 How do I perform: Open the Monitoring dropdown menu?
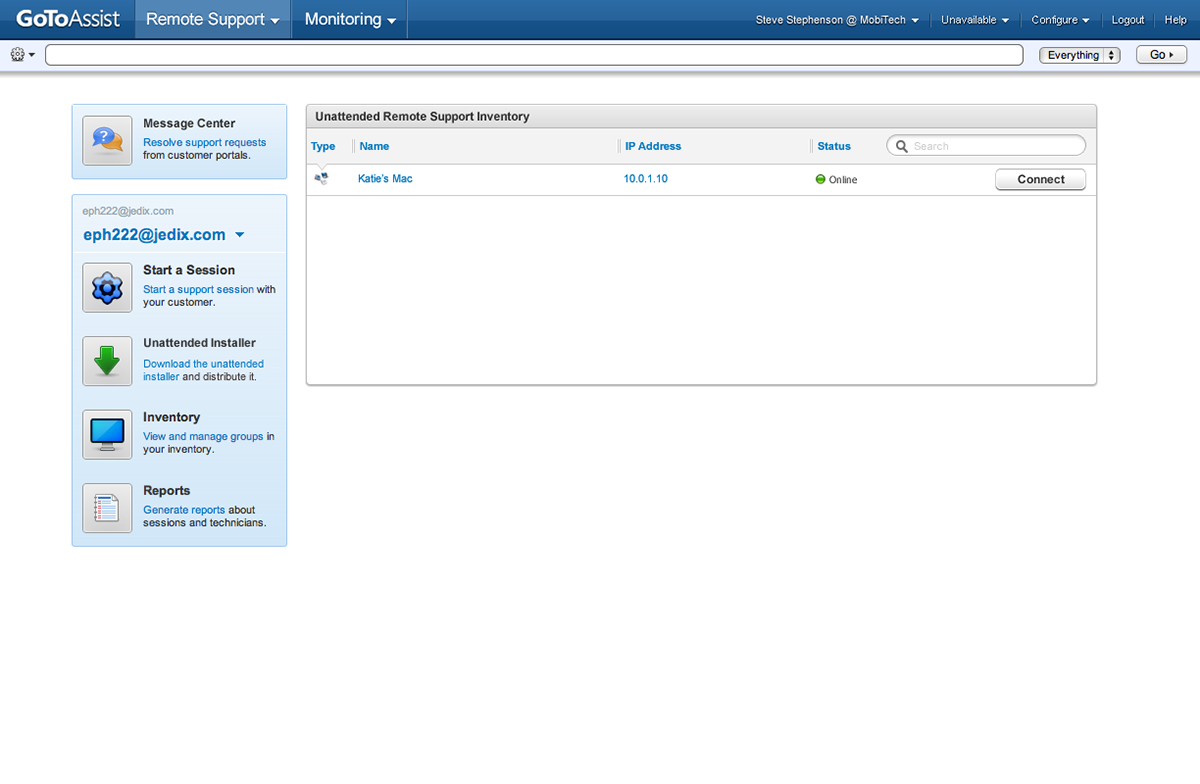click(350, 19)
